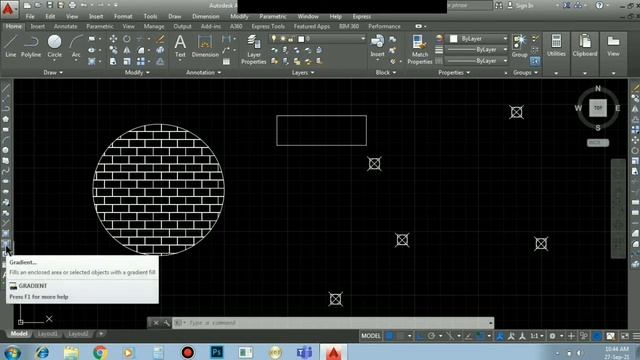
Task: Click the Group tool
Action: (519, 46)
